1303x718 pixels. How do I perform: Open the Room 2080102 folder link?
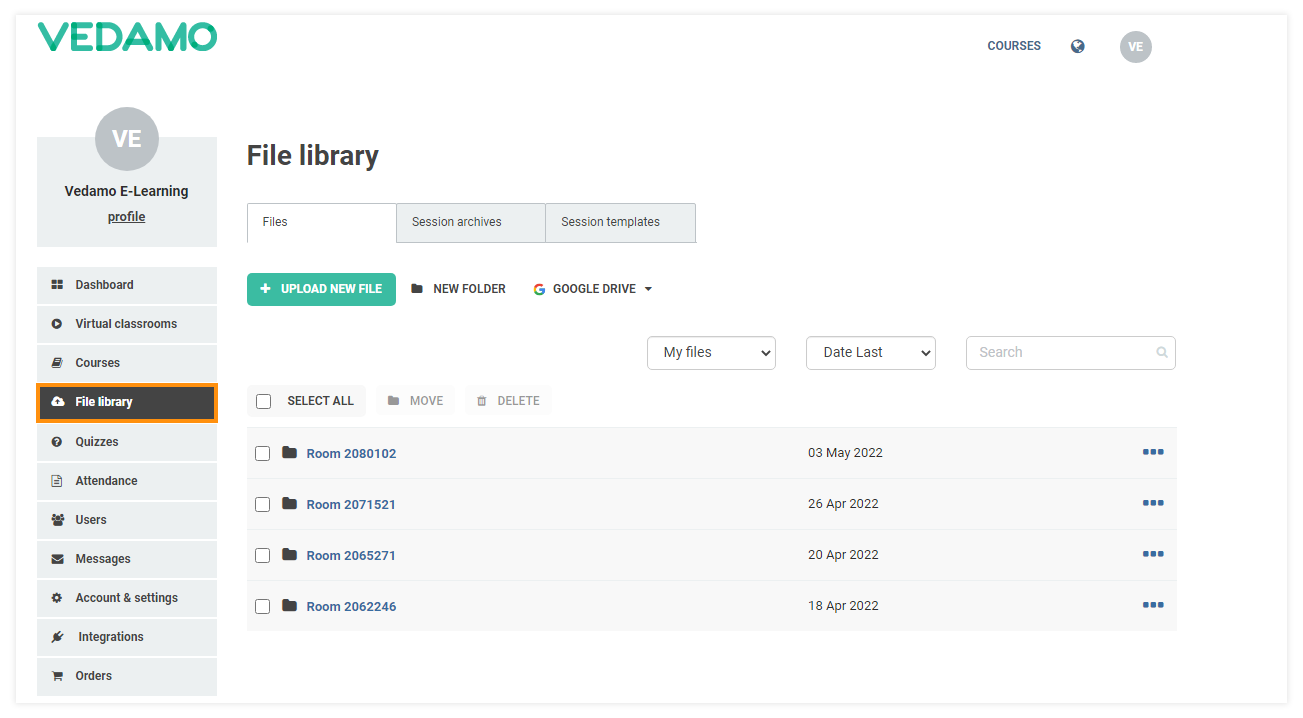pyautogui.click(x=351, y=453)
